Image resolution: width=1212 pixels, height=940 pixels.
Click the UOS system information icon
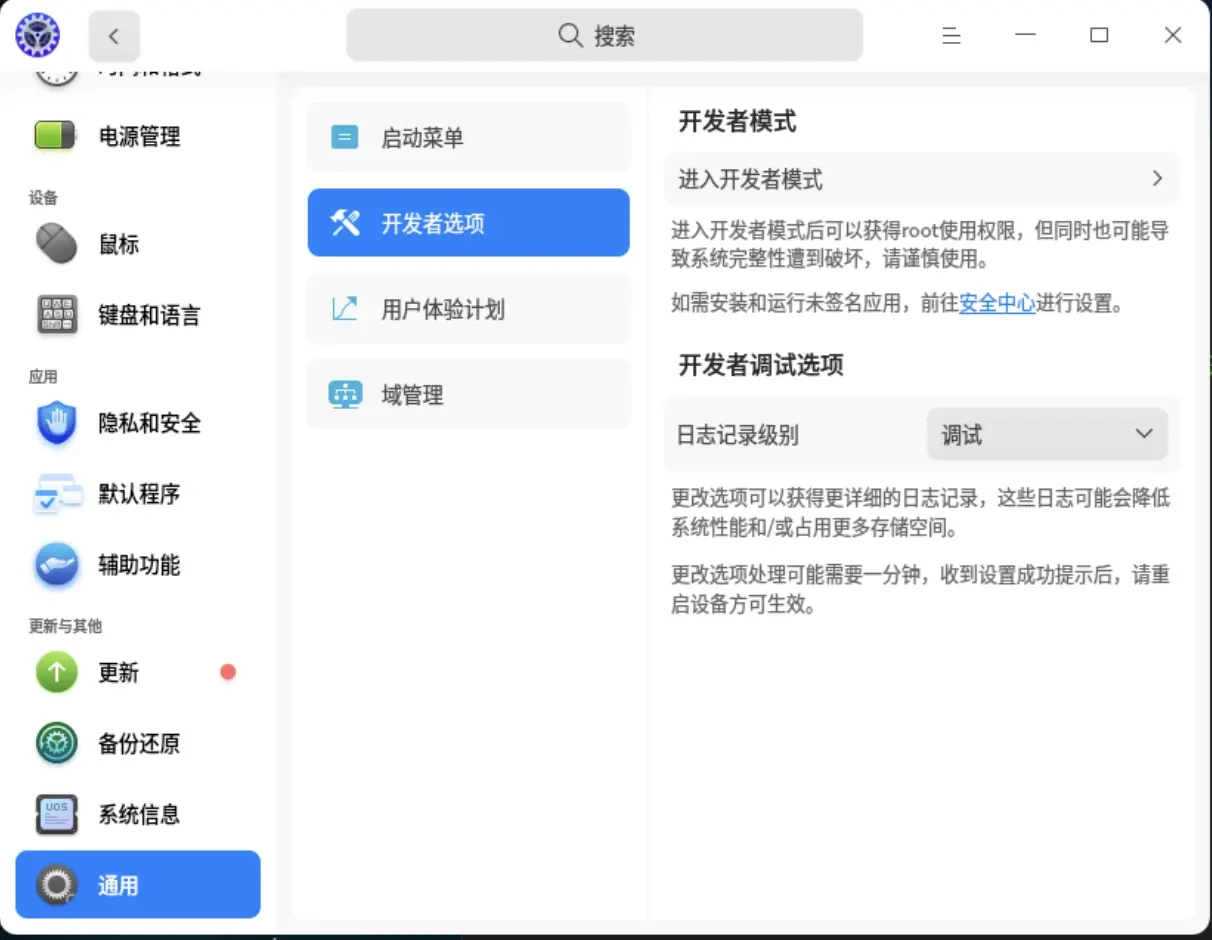[x=56, y=814]
